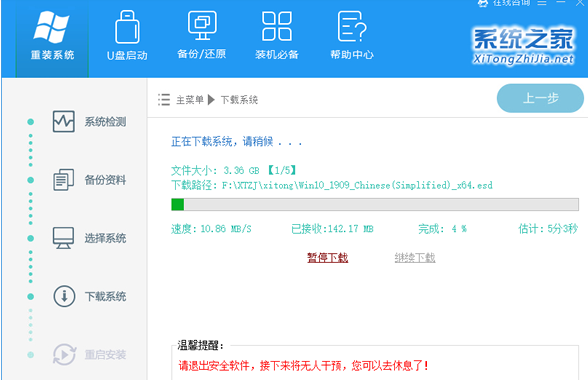The image size is (588, 380).
Task: Select the 下载系统 download arrow icon
Action: coord(64,296)
